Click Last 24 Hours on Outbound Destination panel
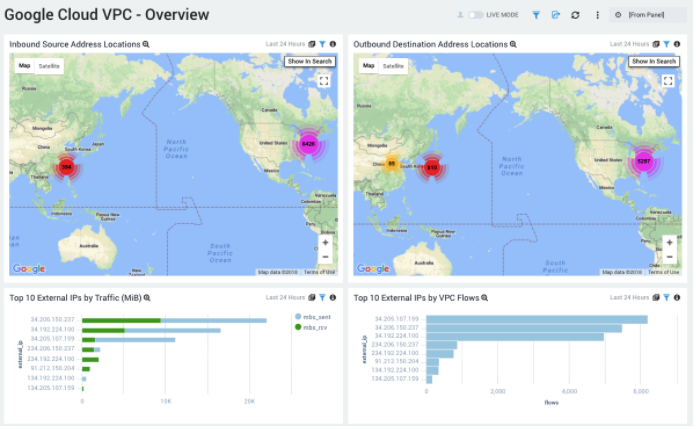This screenshot has width=696, height=429. (x=629, y=44)
